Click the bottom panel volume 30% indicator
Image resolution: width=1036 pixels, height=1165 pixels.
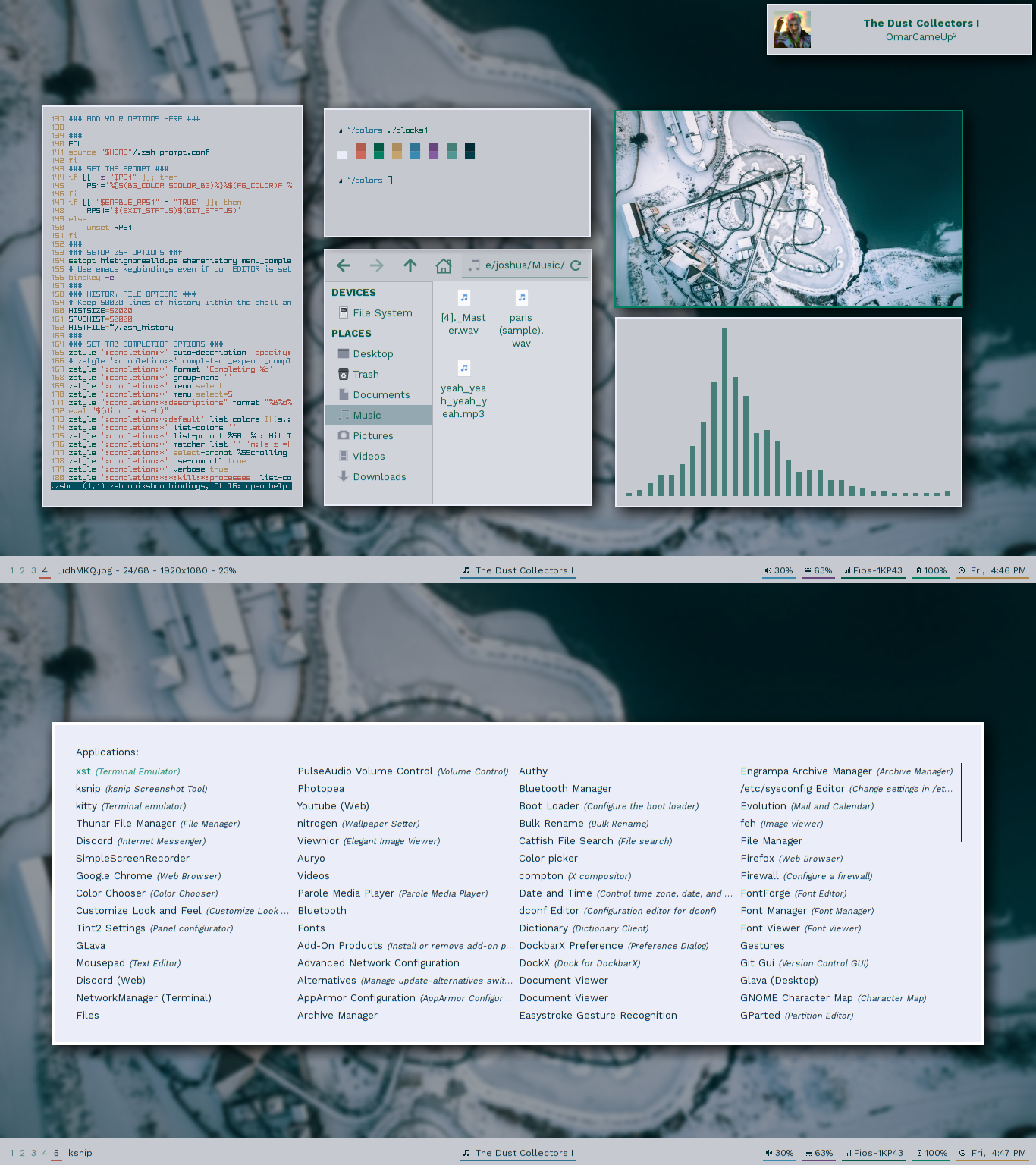click(x=779, y=1153)
